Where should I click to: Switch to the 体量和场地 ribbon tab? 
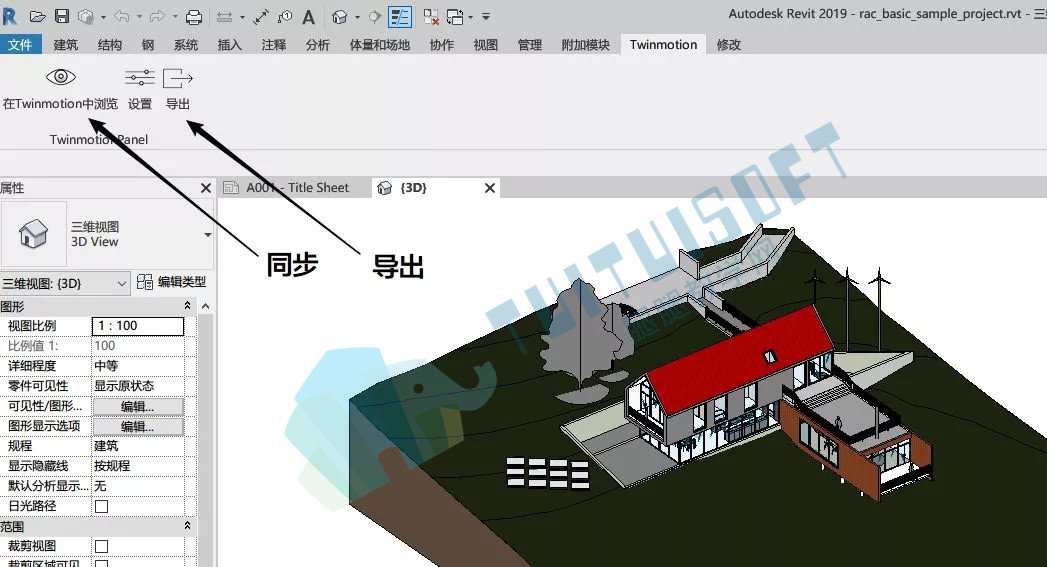379,45
